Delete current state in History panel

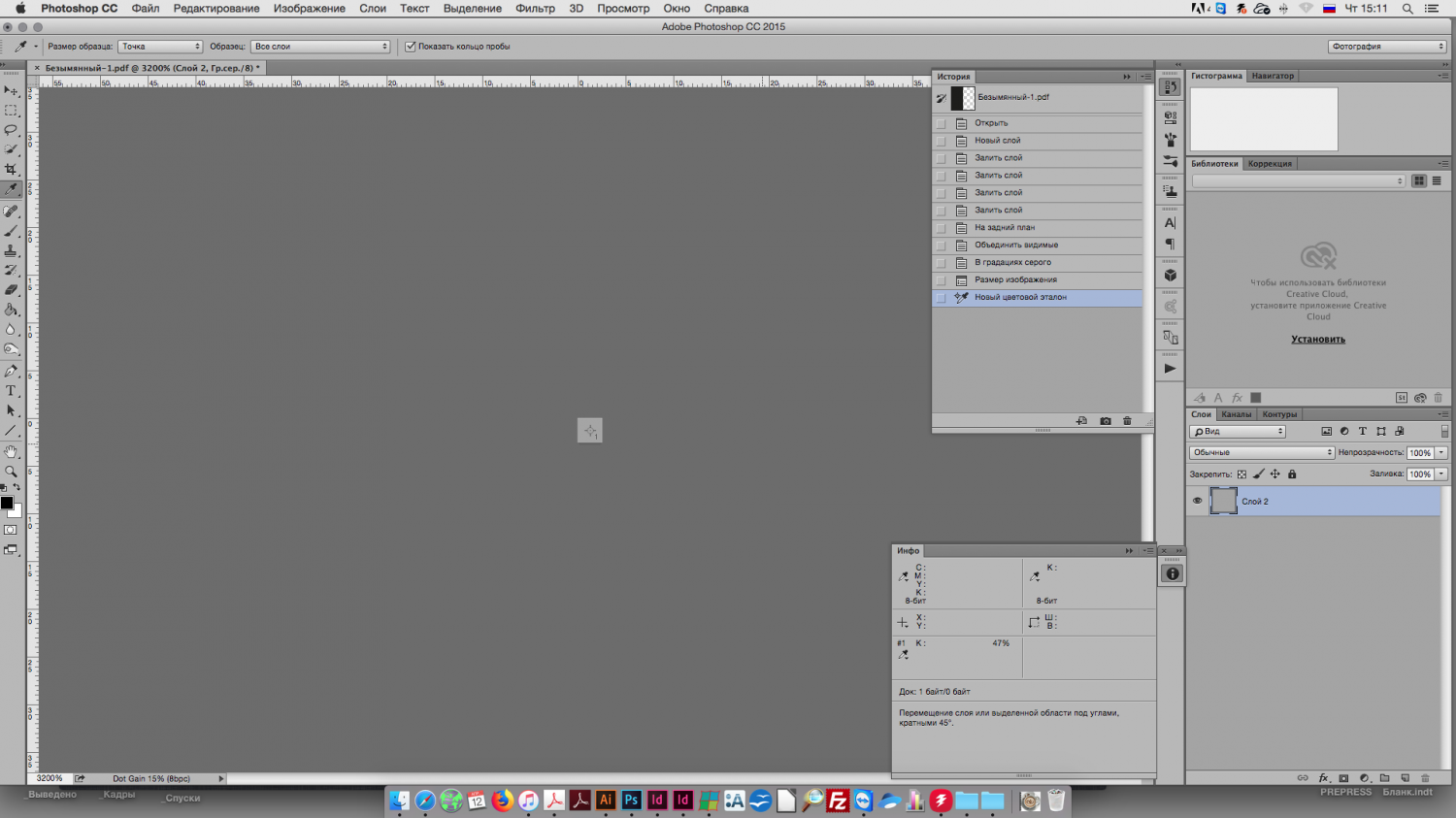[1127, 421]
